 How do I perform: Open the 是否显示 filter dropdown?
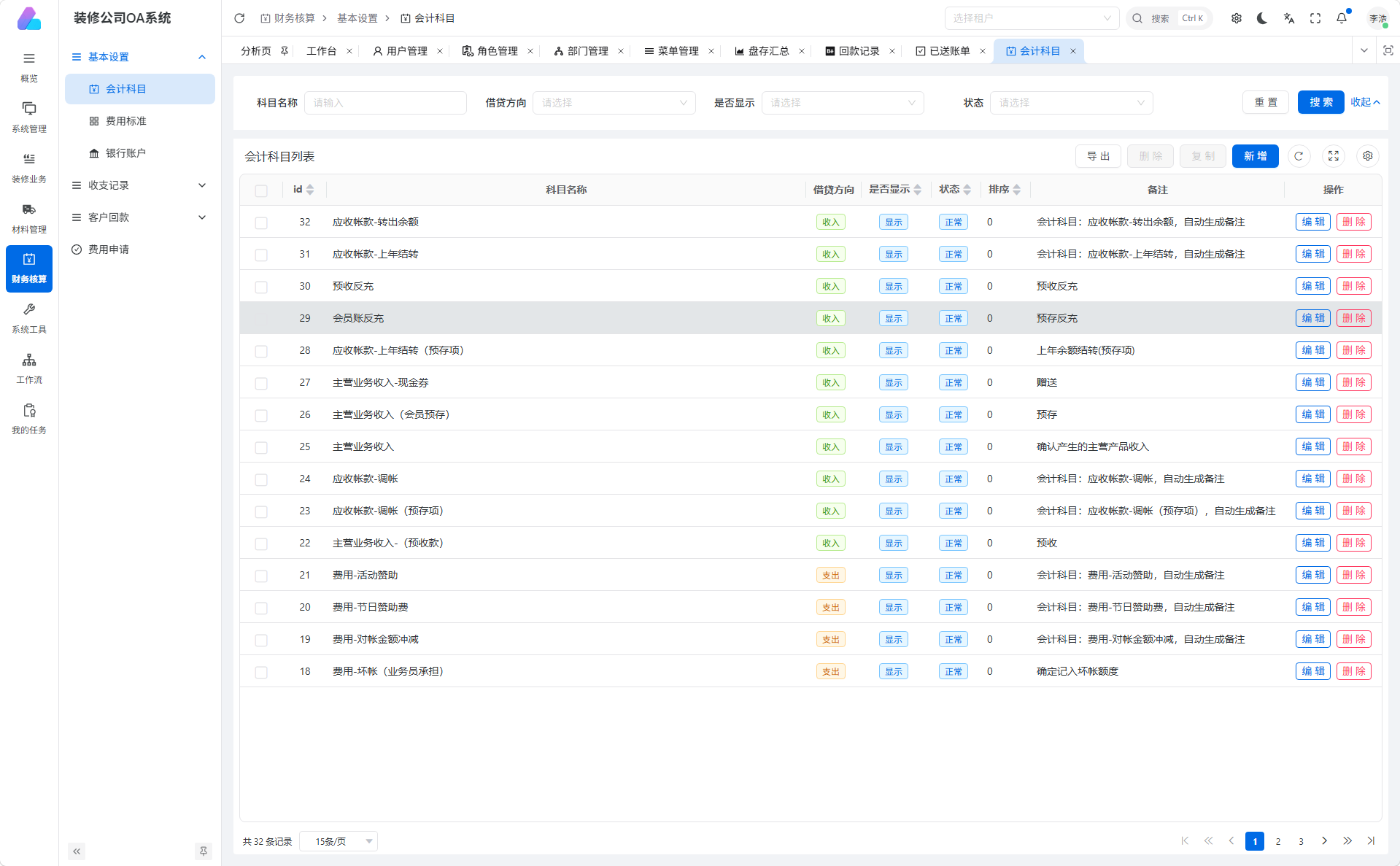[x=843, y=103]
